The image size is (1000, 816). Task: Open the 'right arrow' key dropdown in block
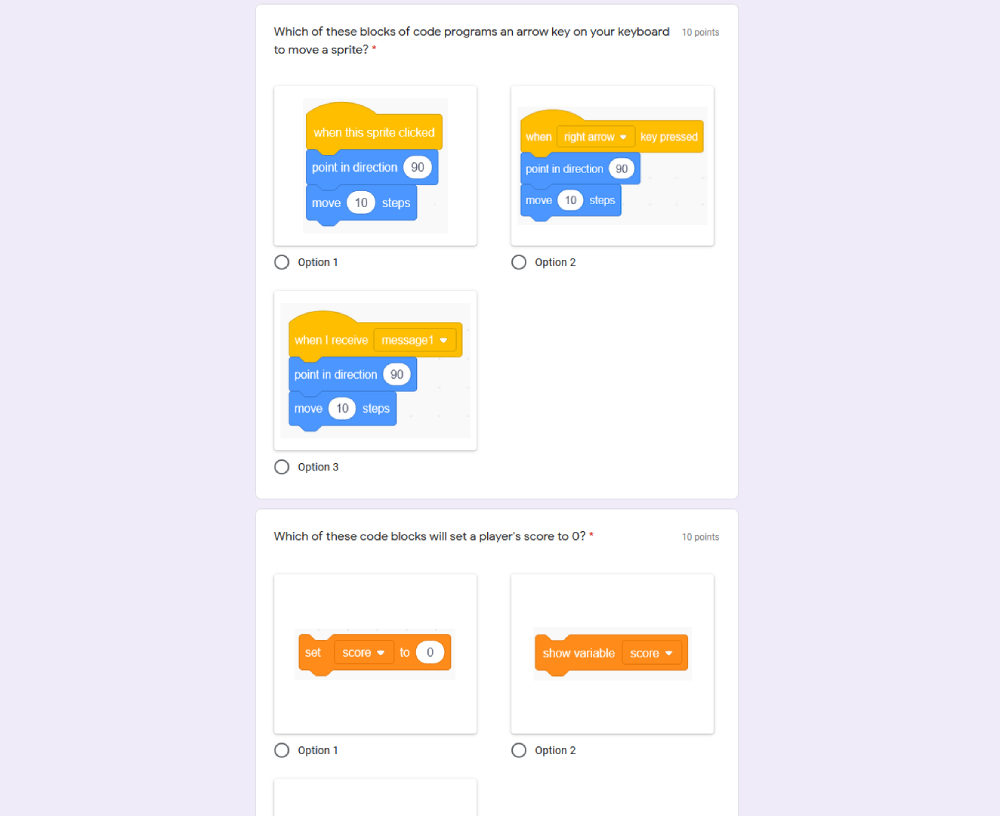pos(596,137)
